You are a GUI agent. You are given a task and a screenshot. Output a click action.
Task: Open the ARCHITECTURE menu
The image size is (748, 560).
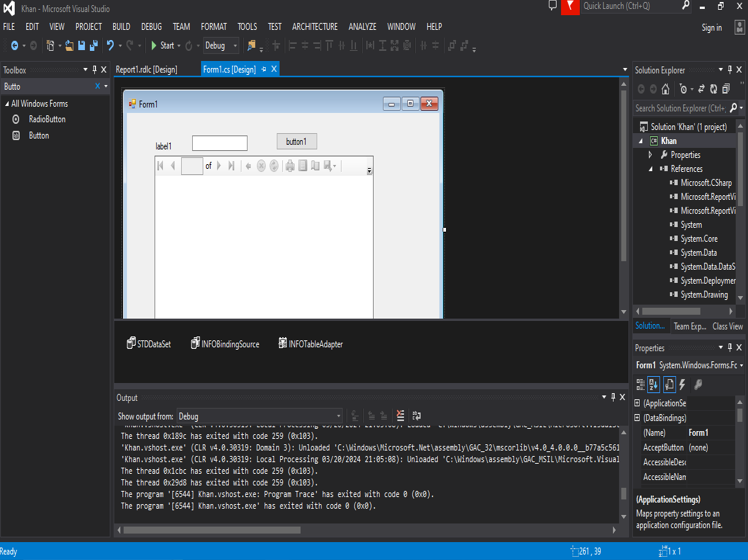pyautogui.click(x=315, y=27)
